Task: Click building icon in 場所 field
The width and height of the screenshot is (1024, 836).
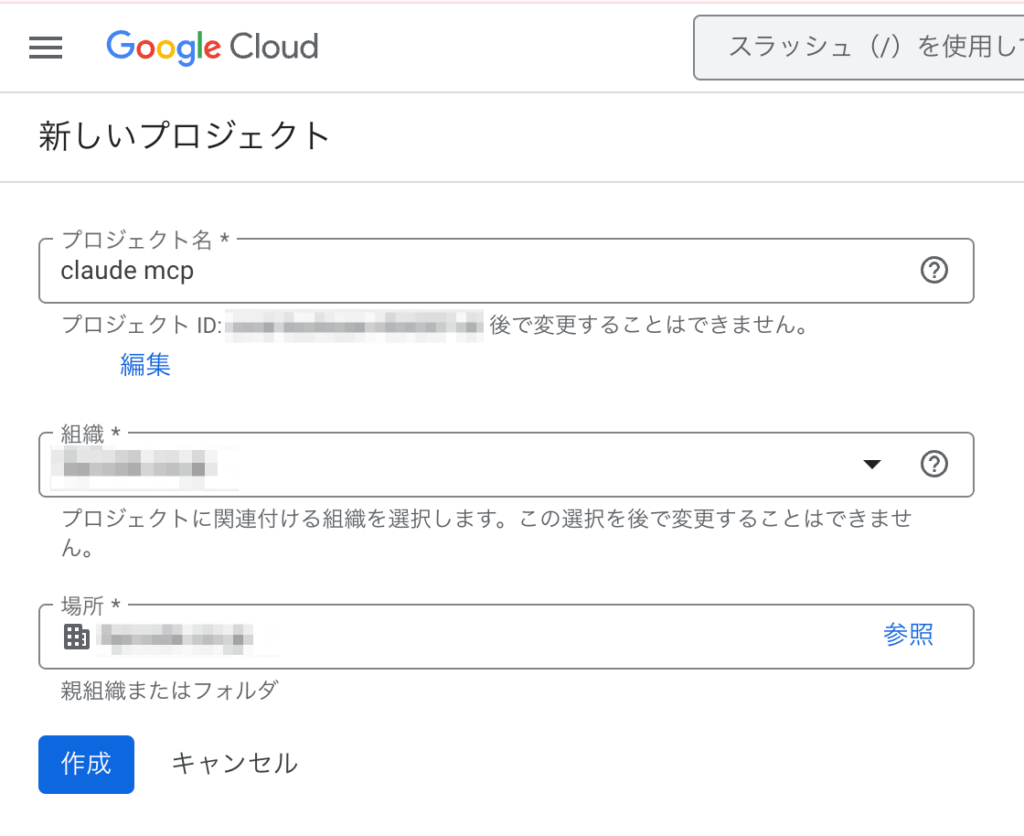Action: pyautogui.click(x=76, y=636)
